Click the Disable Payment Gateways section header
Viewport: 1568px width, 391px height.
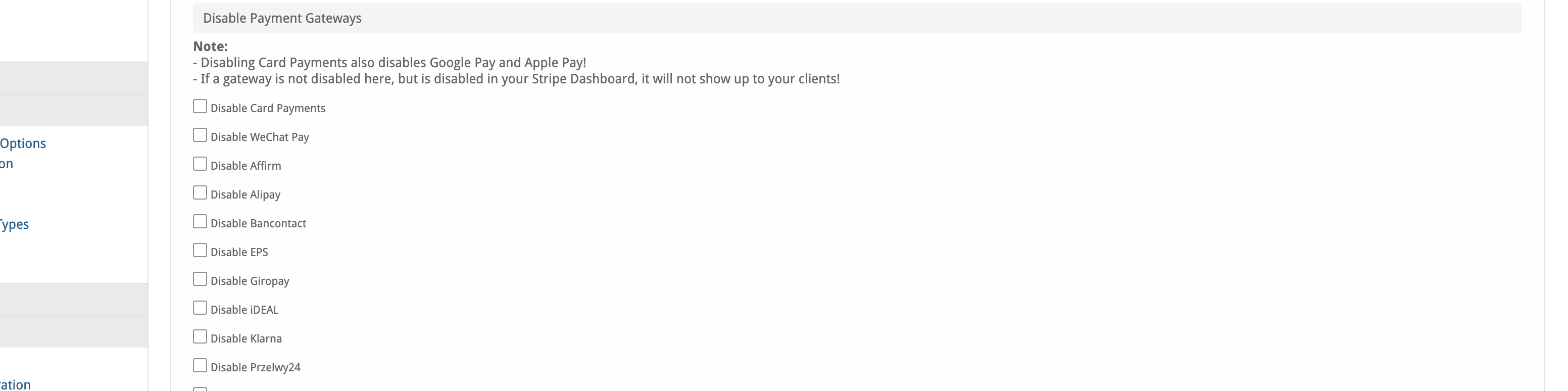(856, 18)
